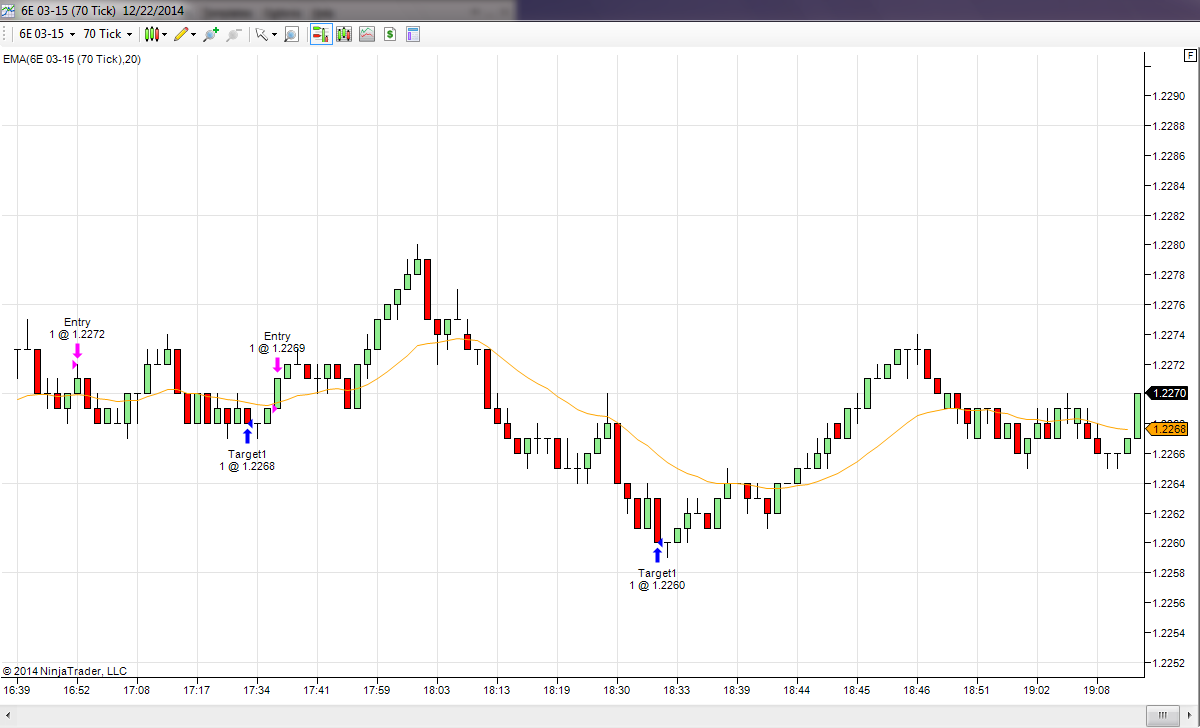The width and height of the screenshot is (1200, 728).
Task: Click the 1.2252 price axis label
Action: (x=1169, y=663)
